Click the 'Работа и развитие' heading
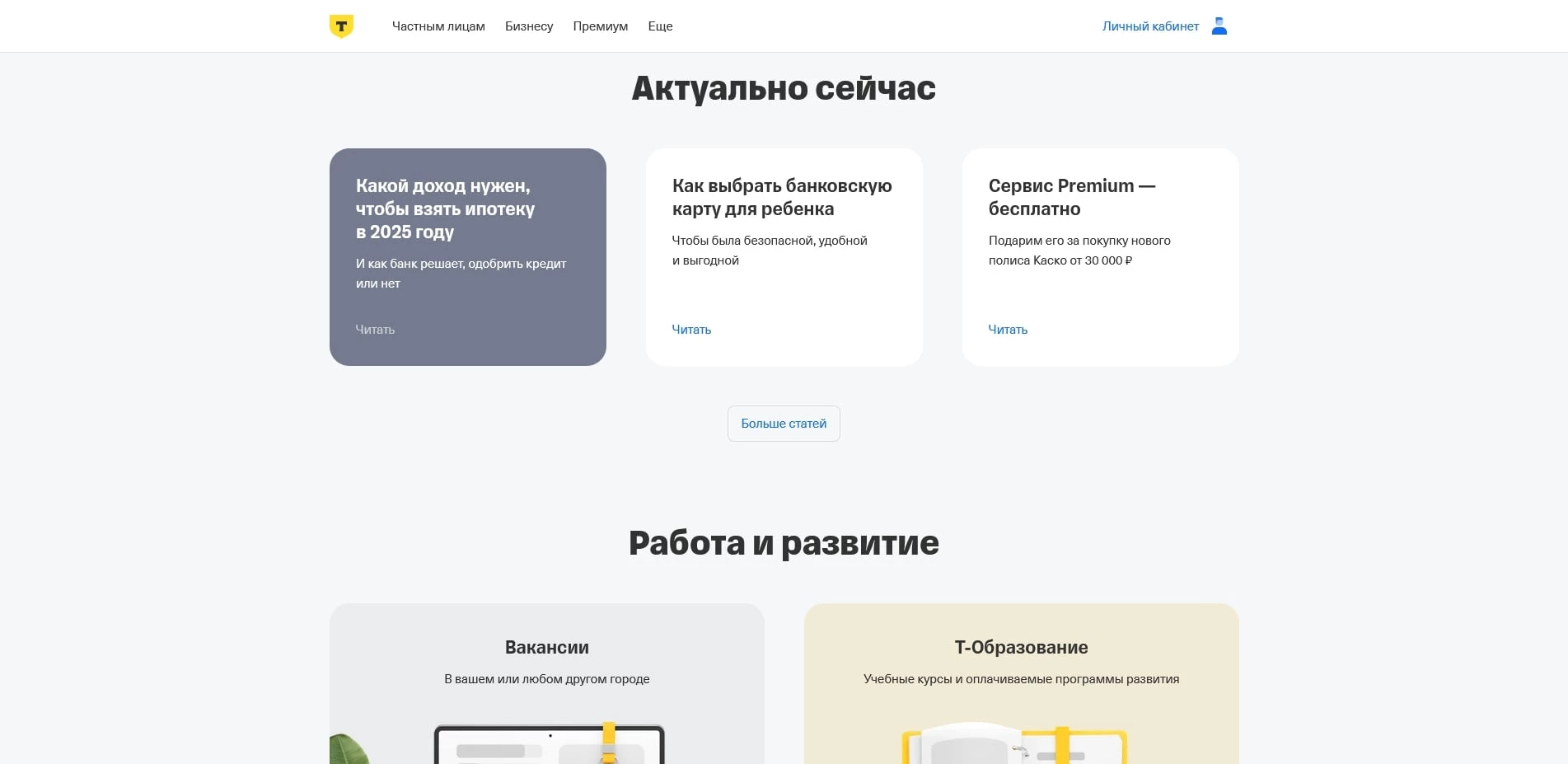 tap(783, 542)
